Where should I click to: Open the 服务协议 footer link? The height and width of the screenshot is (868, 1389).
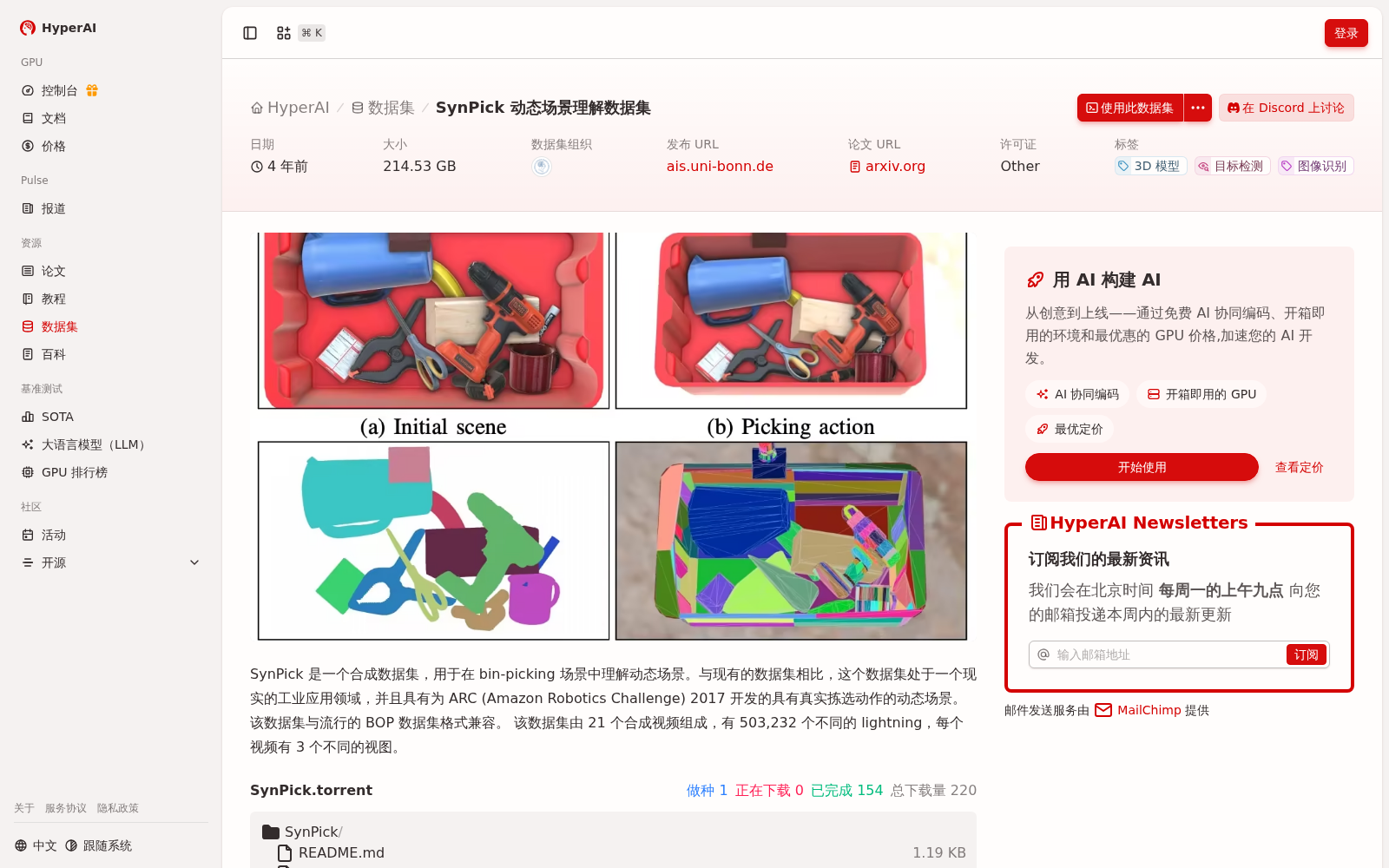click(66, 808)
